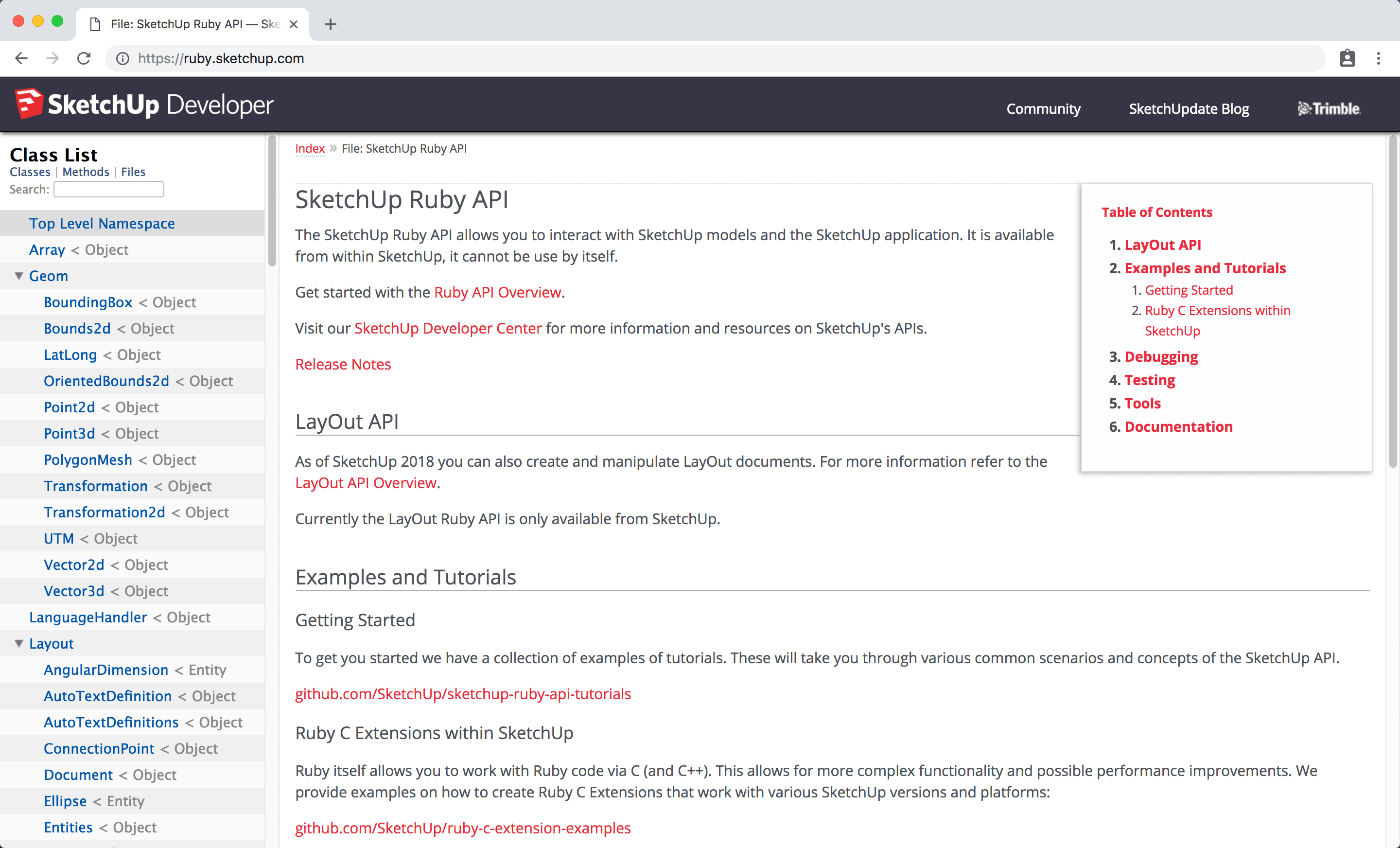The image size is (1400, 848).
Task: Open the Array class entry
Action: coord(47,249)
